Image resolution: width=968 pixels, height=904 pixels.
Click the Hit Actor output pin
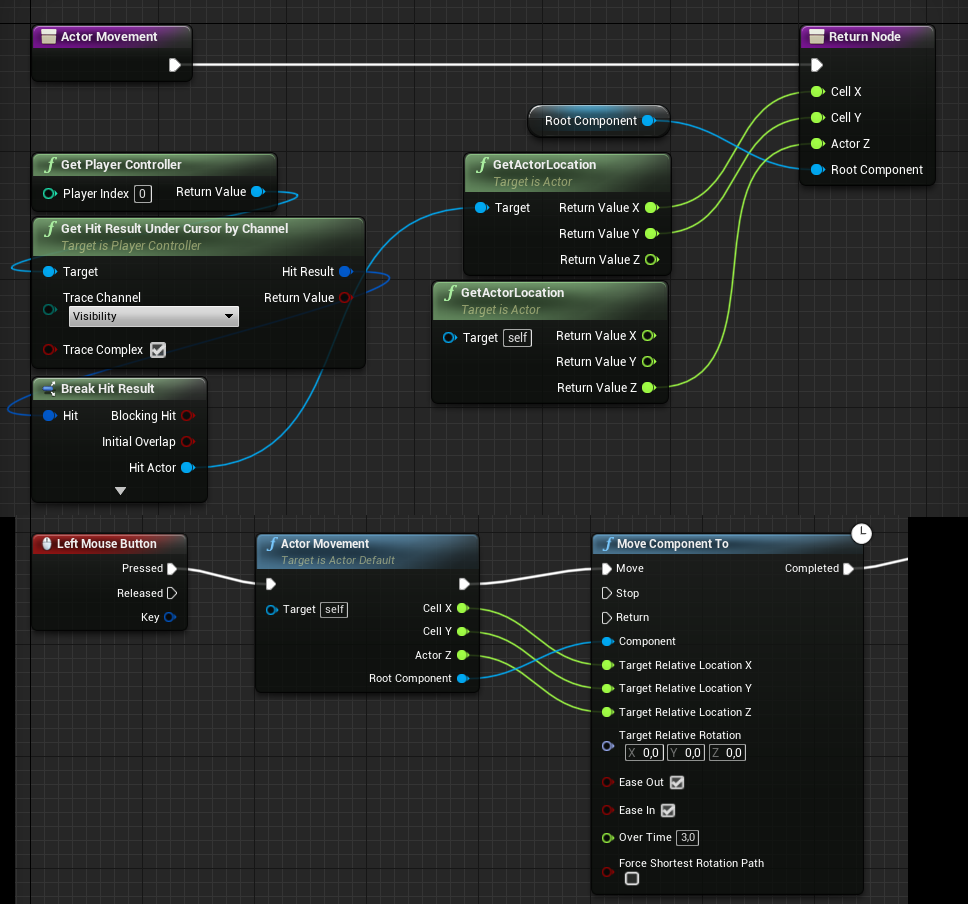(188, 467)
